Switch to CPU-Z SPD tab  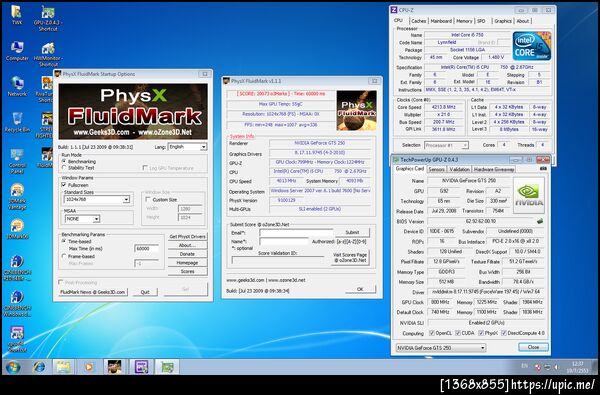(x=481, y=21)
